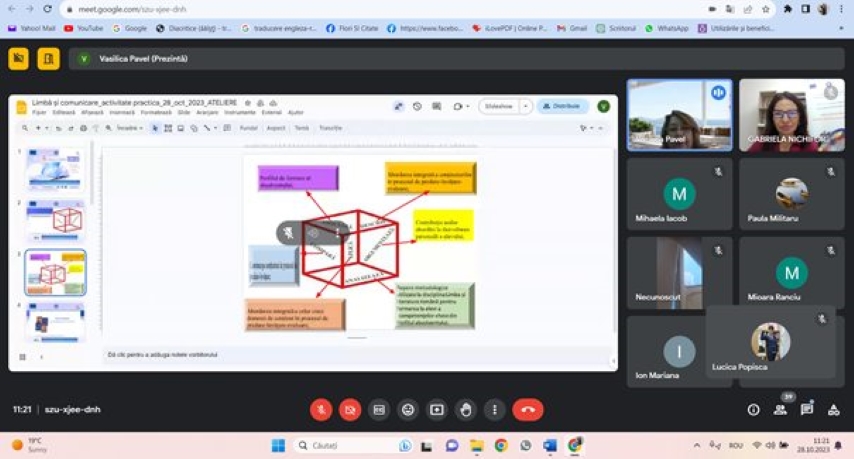This screenshot has height=459, width=854.
Task: Show the participants people panel
Action: [x=780, y=409]
